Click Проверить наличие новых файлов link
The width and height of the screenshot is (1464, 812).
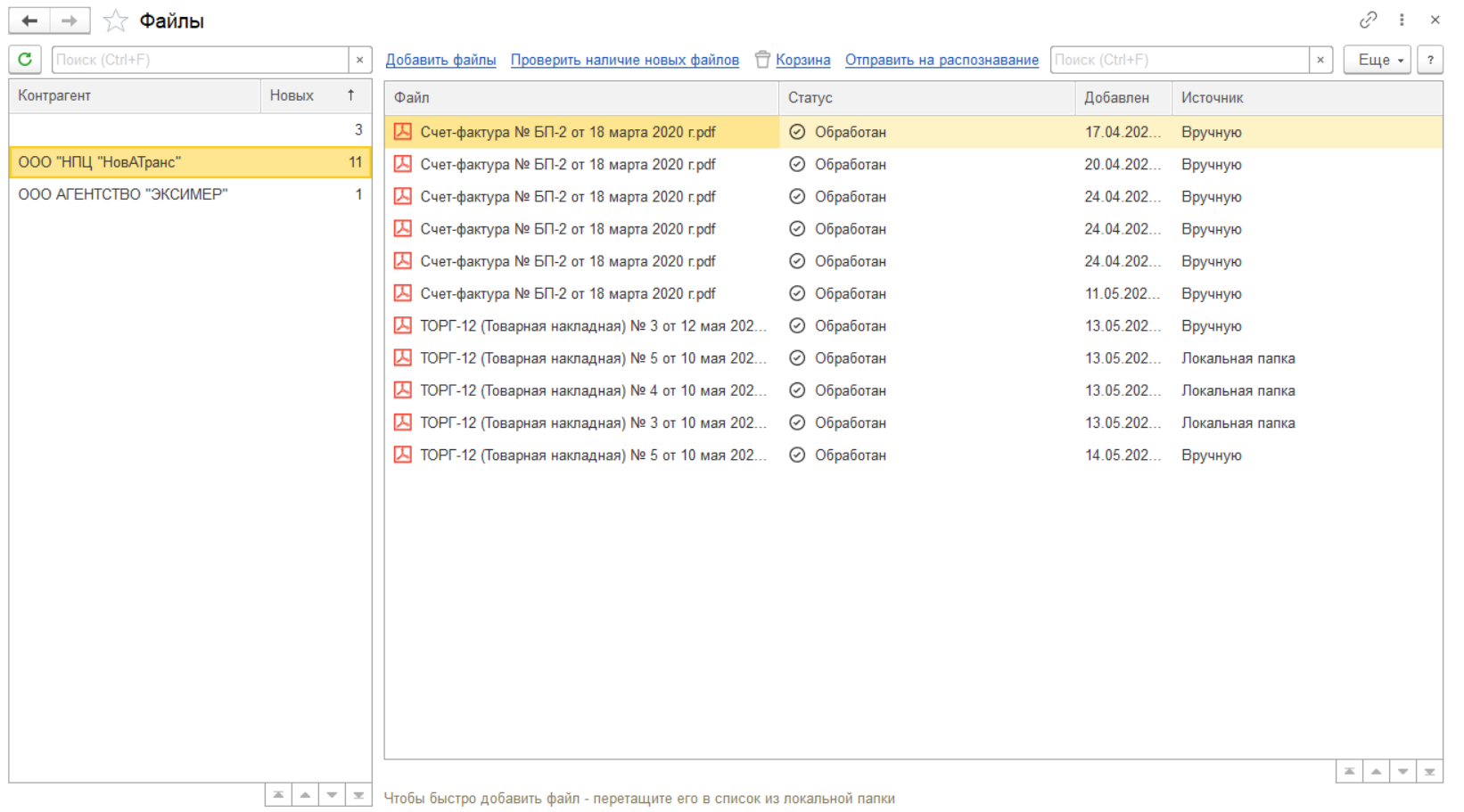pyautogui.click(x=625, y=60)
